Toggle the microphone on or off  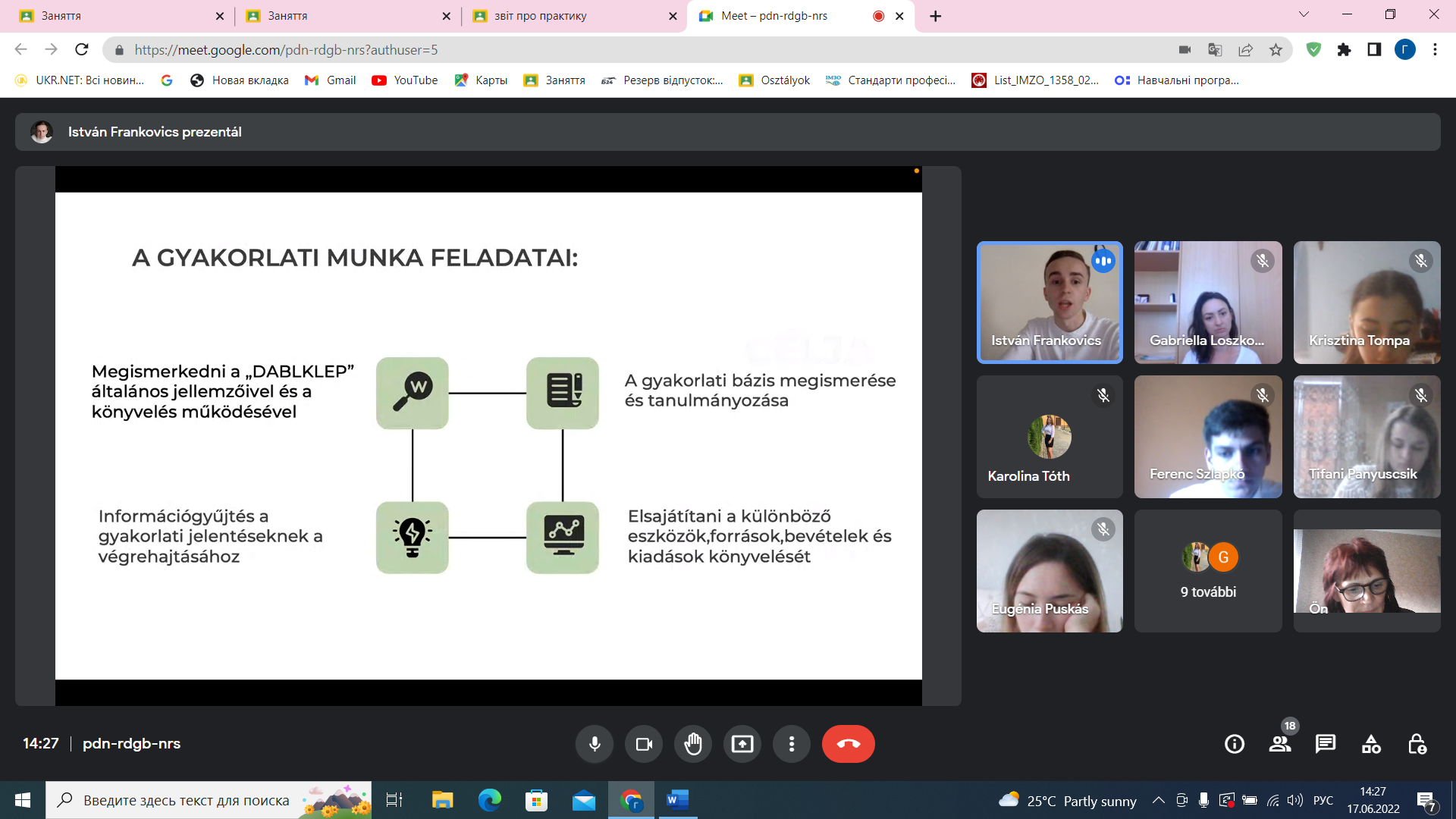tap(595, 744)
